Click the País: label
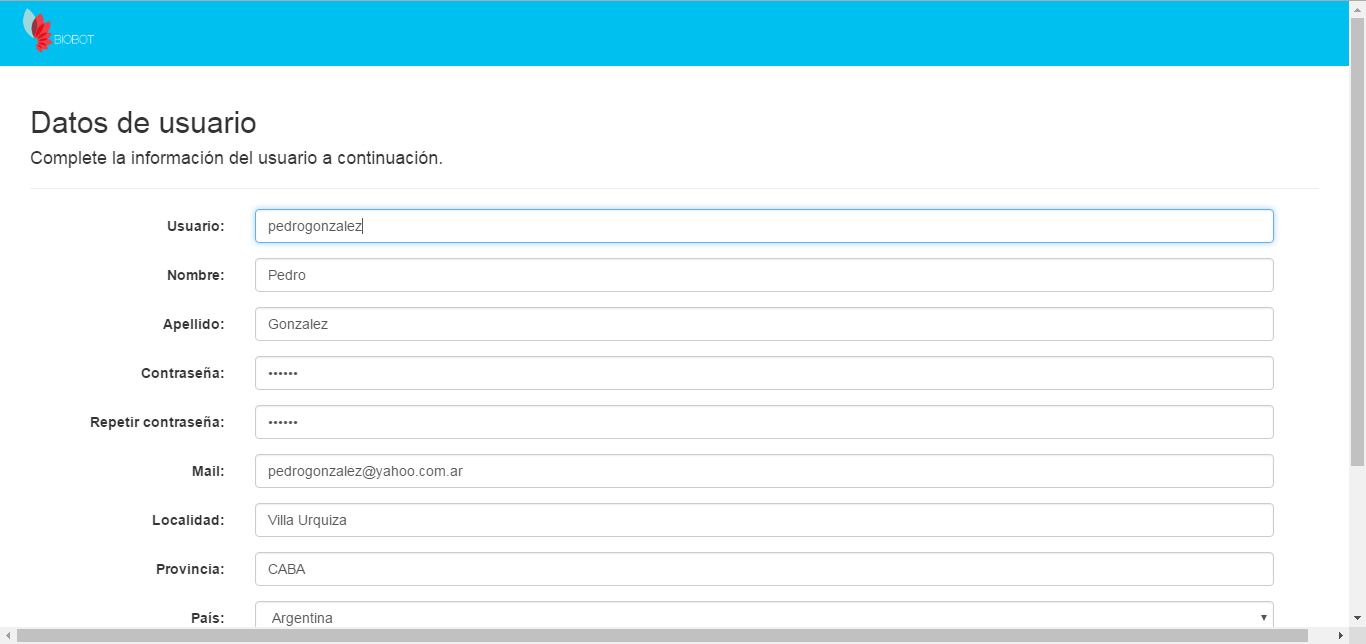The image size is (1366, 644). coord(207,618)
